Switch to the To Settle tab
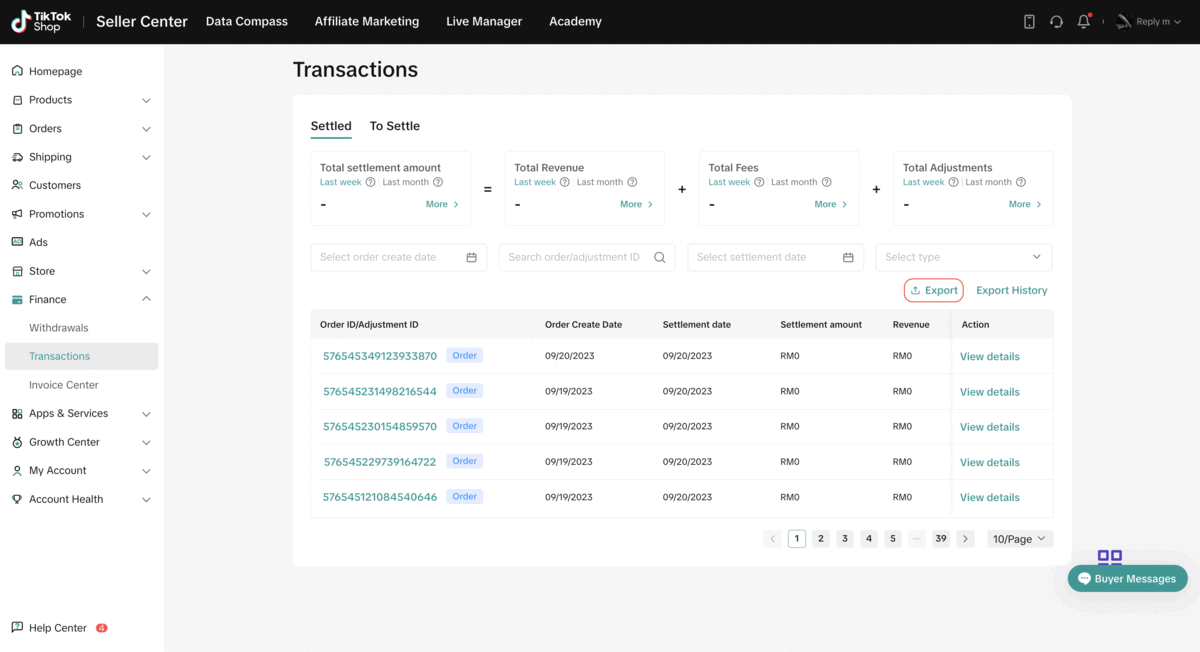Image resolution: width=1200 pixels, height=652 pixels. [394, 126]
